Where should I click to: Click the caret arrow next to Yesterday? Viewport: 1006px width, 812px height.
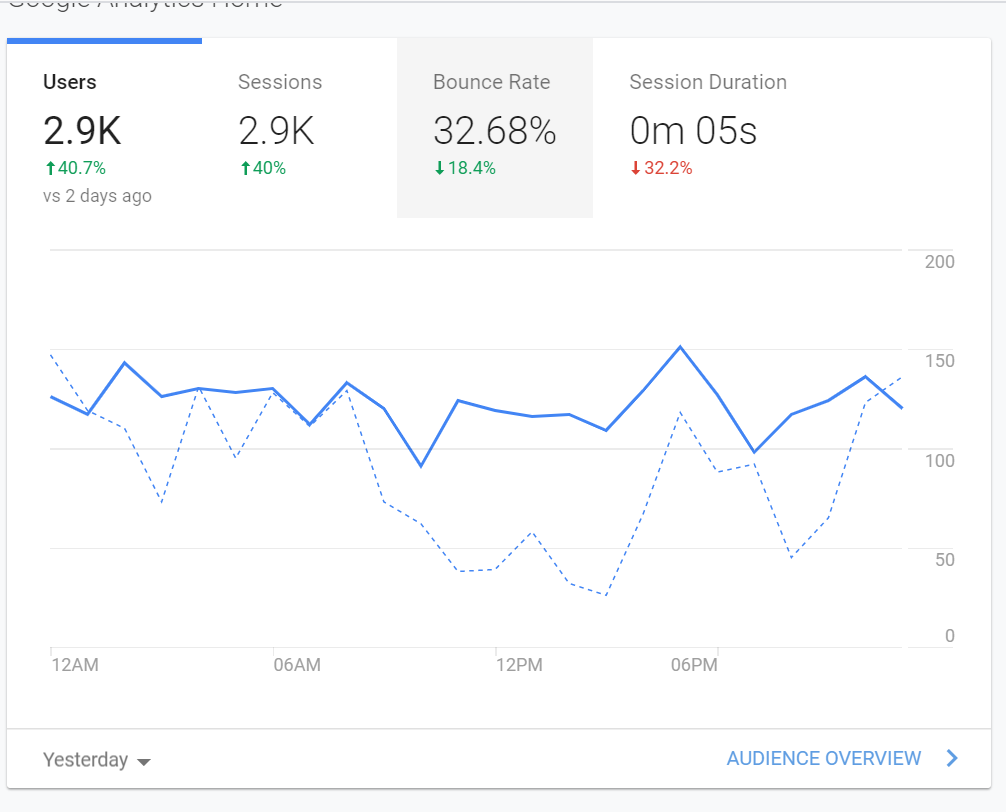(x=144, y=761)
